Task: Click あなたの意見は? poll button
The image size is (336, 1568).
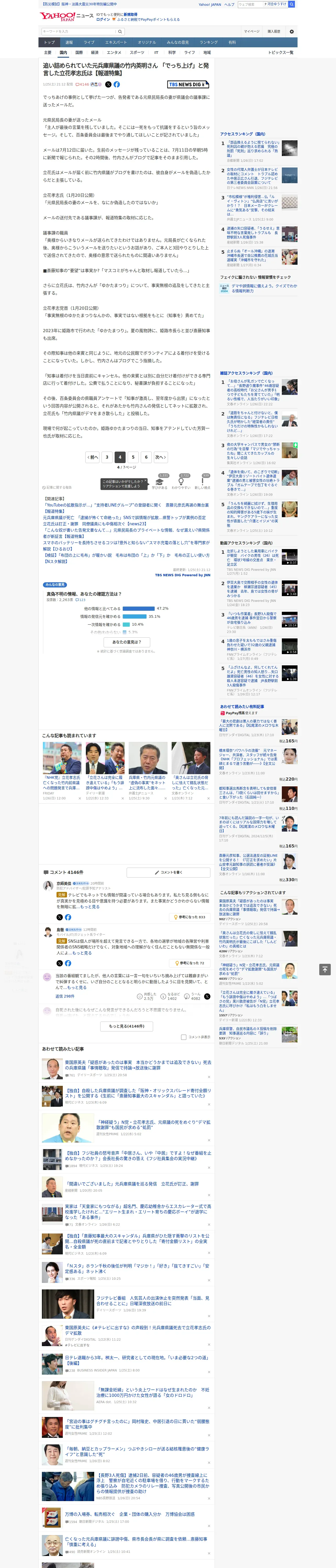Action: [127, 642]
